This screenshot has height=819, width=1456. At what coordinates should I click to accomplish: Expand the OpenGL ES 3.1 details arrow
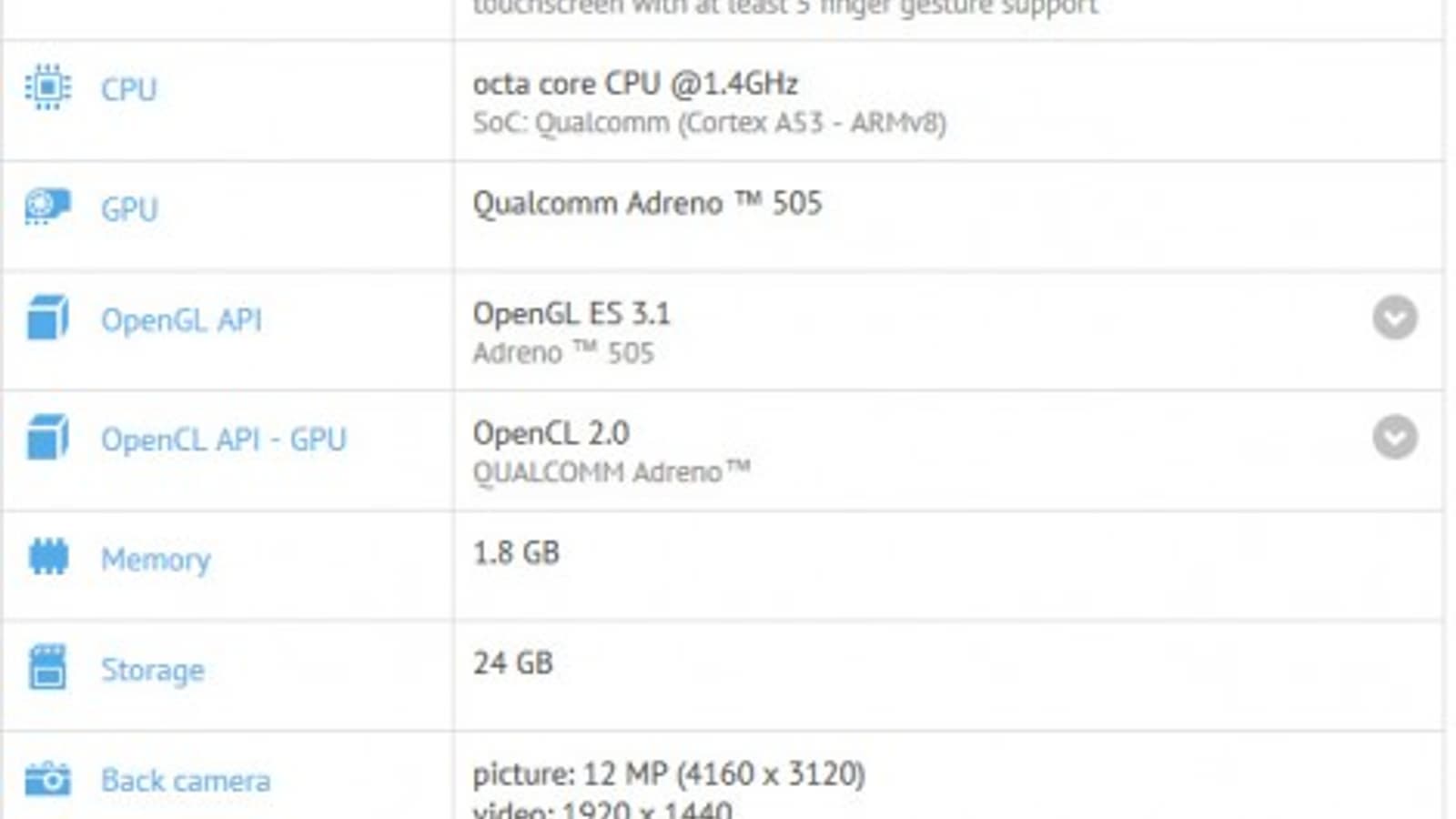(x=1394, y=318)
